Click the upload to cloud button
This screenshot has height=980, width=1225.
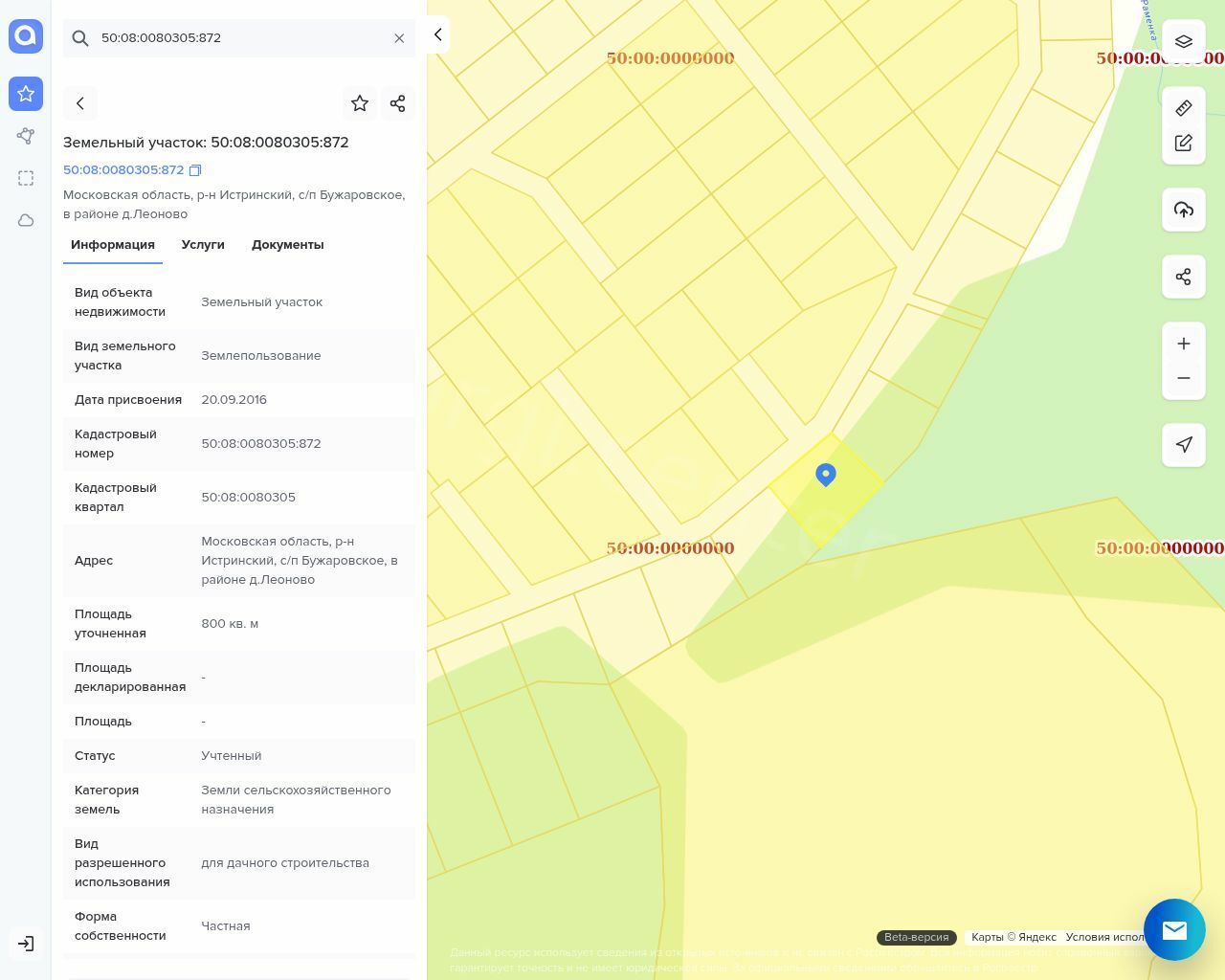click(1183, 210)
